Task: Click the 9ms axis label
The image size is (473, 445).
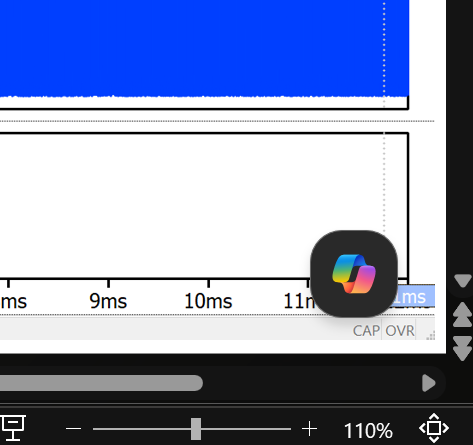Action: click(108, 301)
